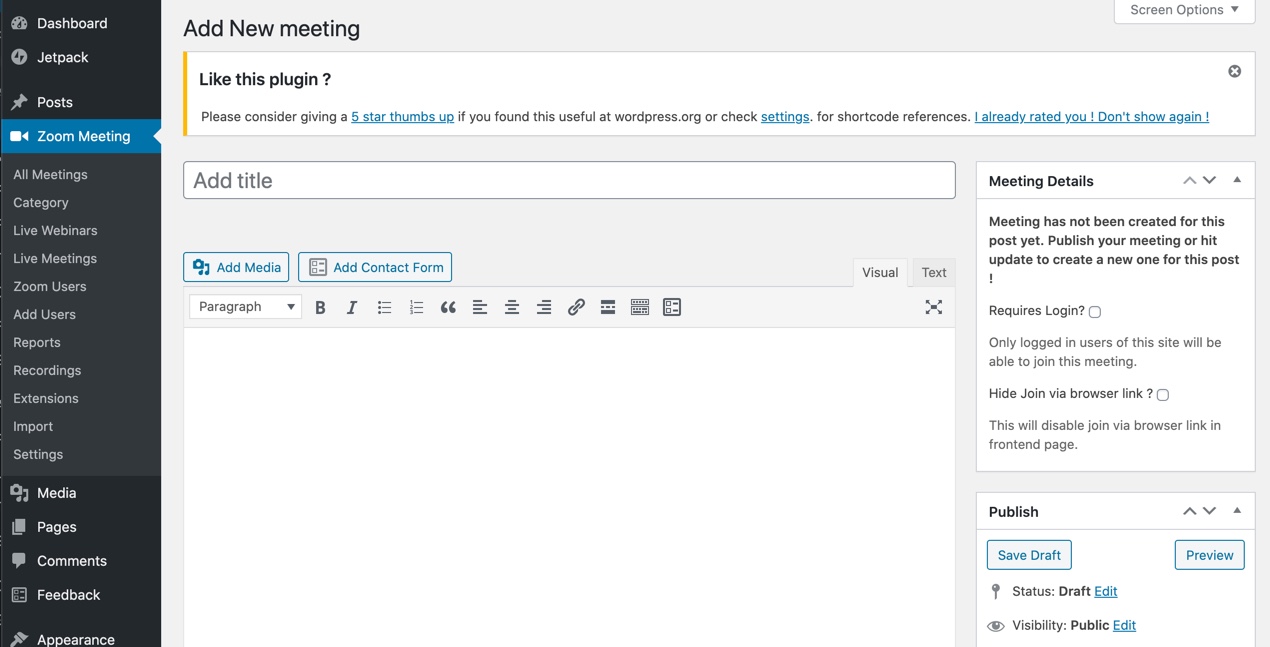This screenshot has width=1270, height=647.
Task: Insert the Read More tag
Action: click(x=608, y=308)
